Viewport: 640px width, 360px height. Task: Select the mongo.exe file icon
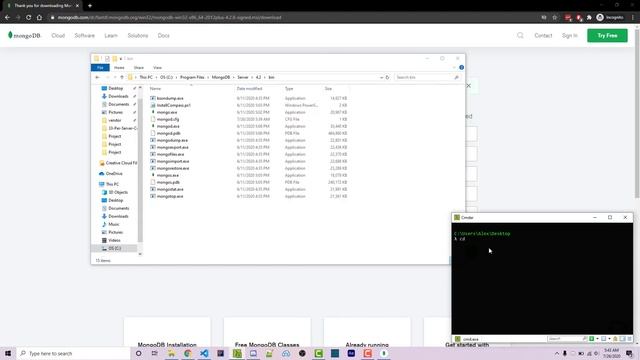[x=153, y=112]
